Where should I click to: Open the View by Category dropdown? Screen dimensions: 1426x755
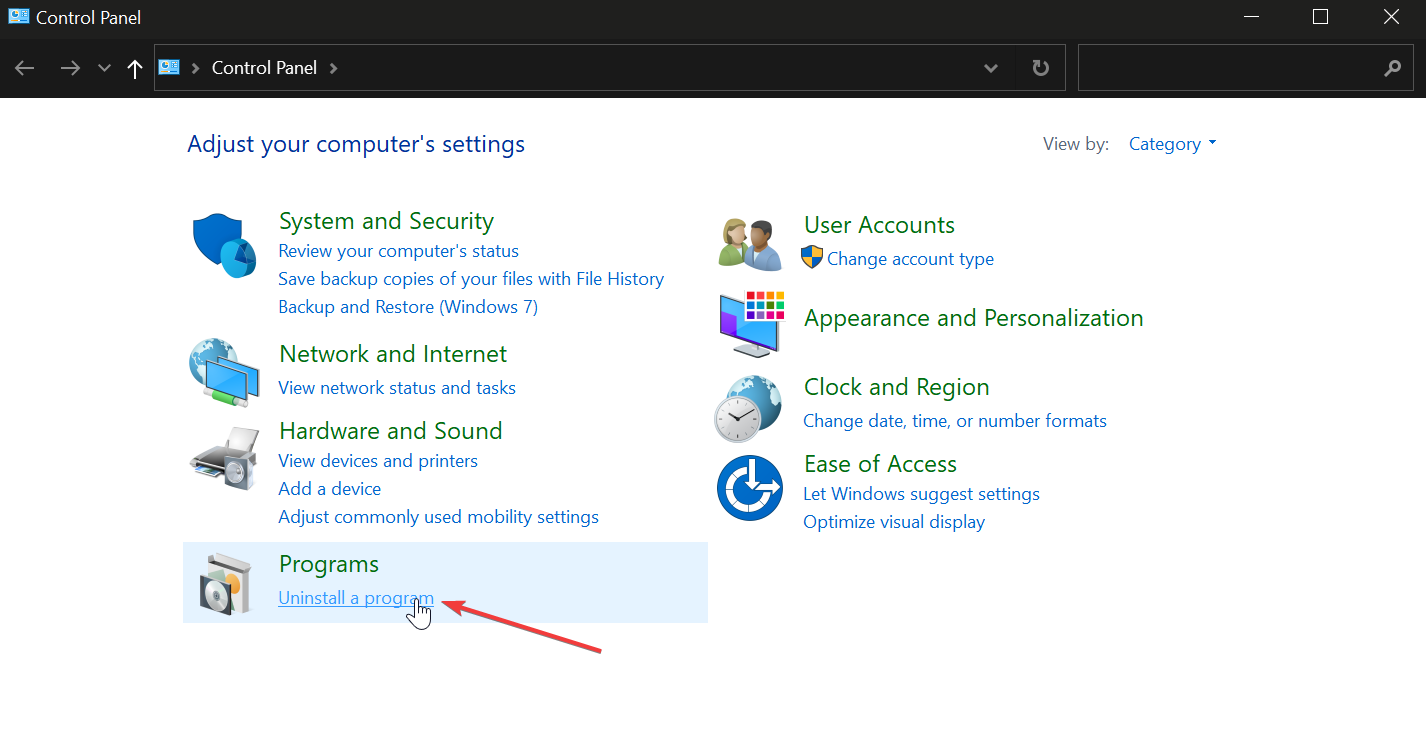(1172, 144)
